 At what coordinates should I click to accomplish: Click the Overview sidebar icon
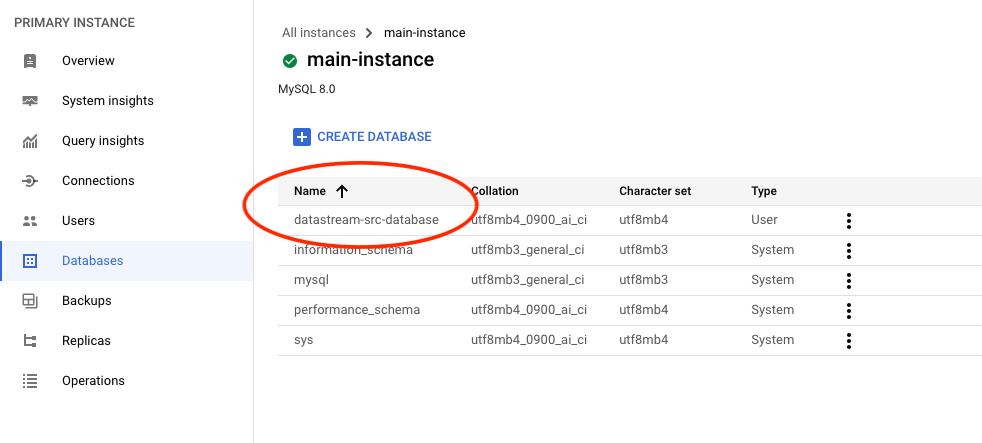[30, 61]
